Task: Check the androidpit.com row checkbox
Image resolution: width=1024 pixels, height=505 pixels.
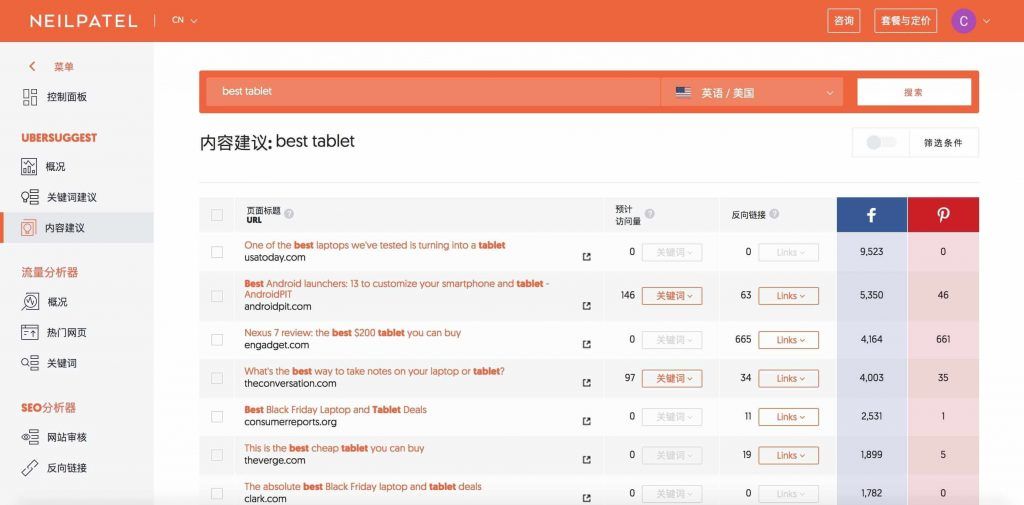Action: click(x=217, y=296)
